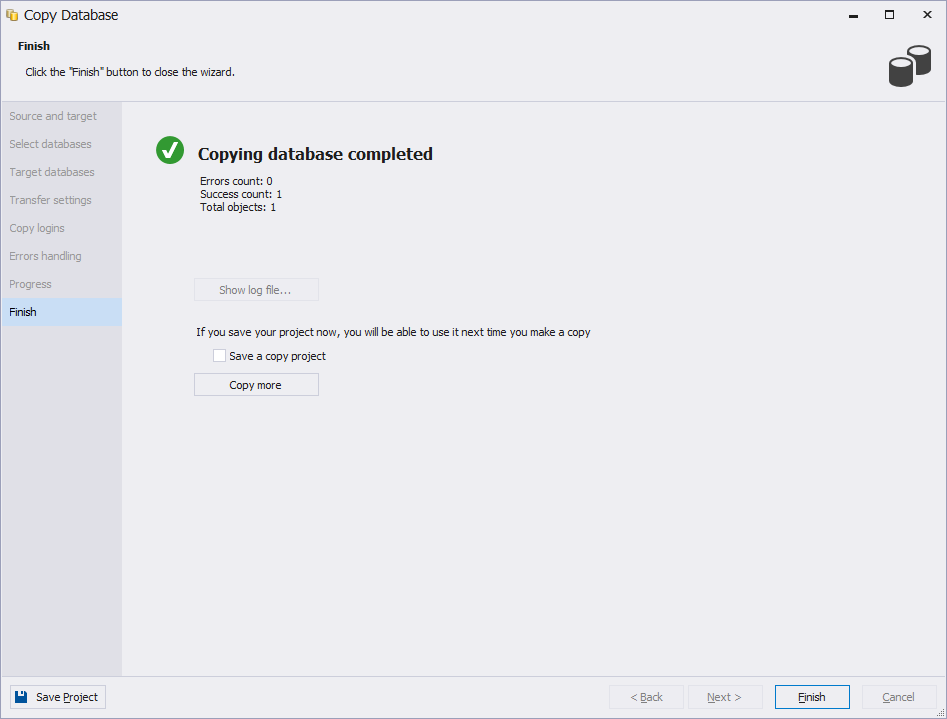
Task: Click the floppy disk Save Project icon
Action: tap(21, 697)
